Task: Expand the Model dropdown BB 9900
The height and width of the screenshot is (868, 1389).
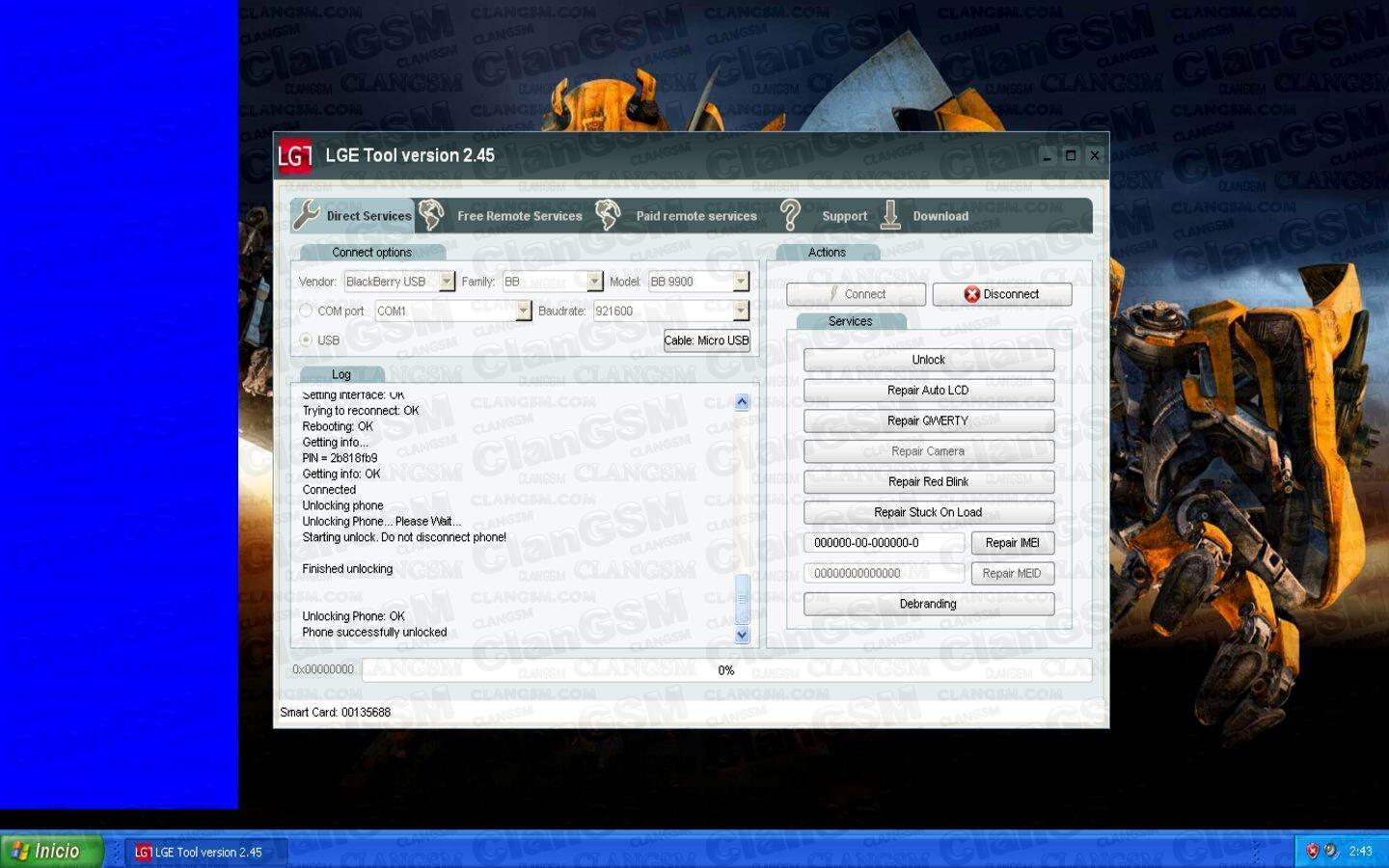Action: [x=741, y=281]
